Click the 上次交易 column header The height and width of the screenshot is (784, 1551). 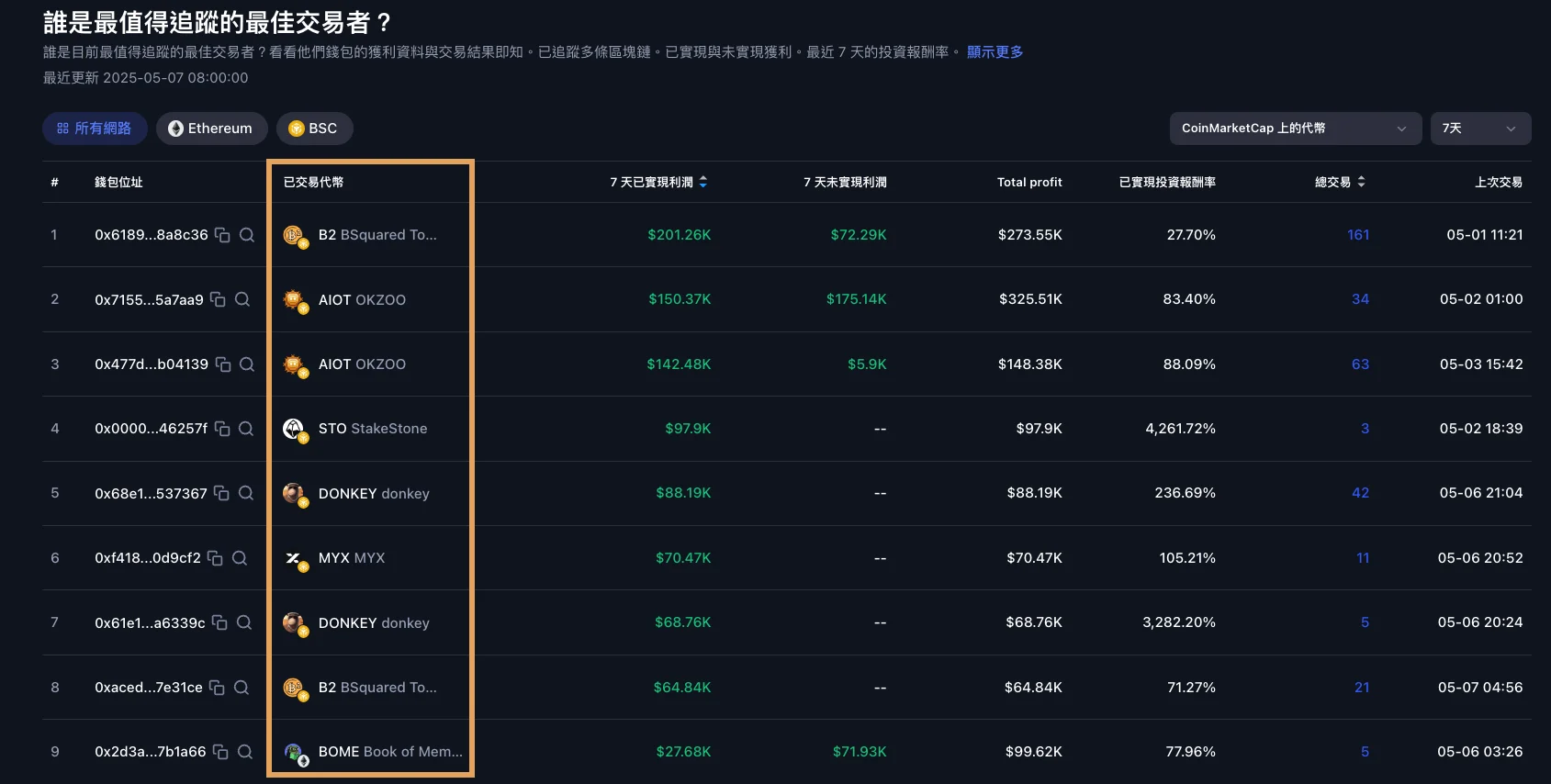1499,183
